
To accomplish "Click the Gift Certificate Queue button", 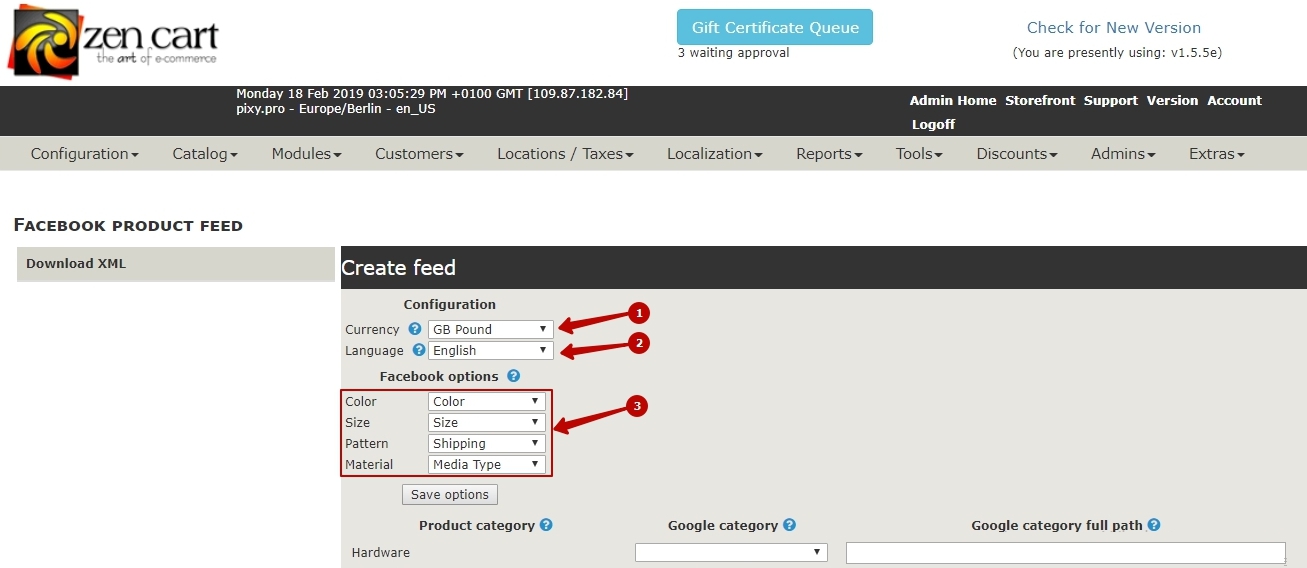I will pyautogui.click(x=774, y=27).
